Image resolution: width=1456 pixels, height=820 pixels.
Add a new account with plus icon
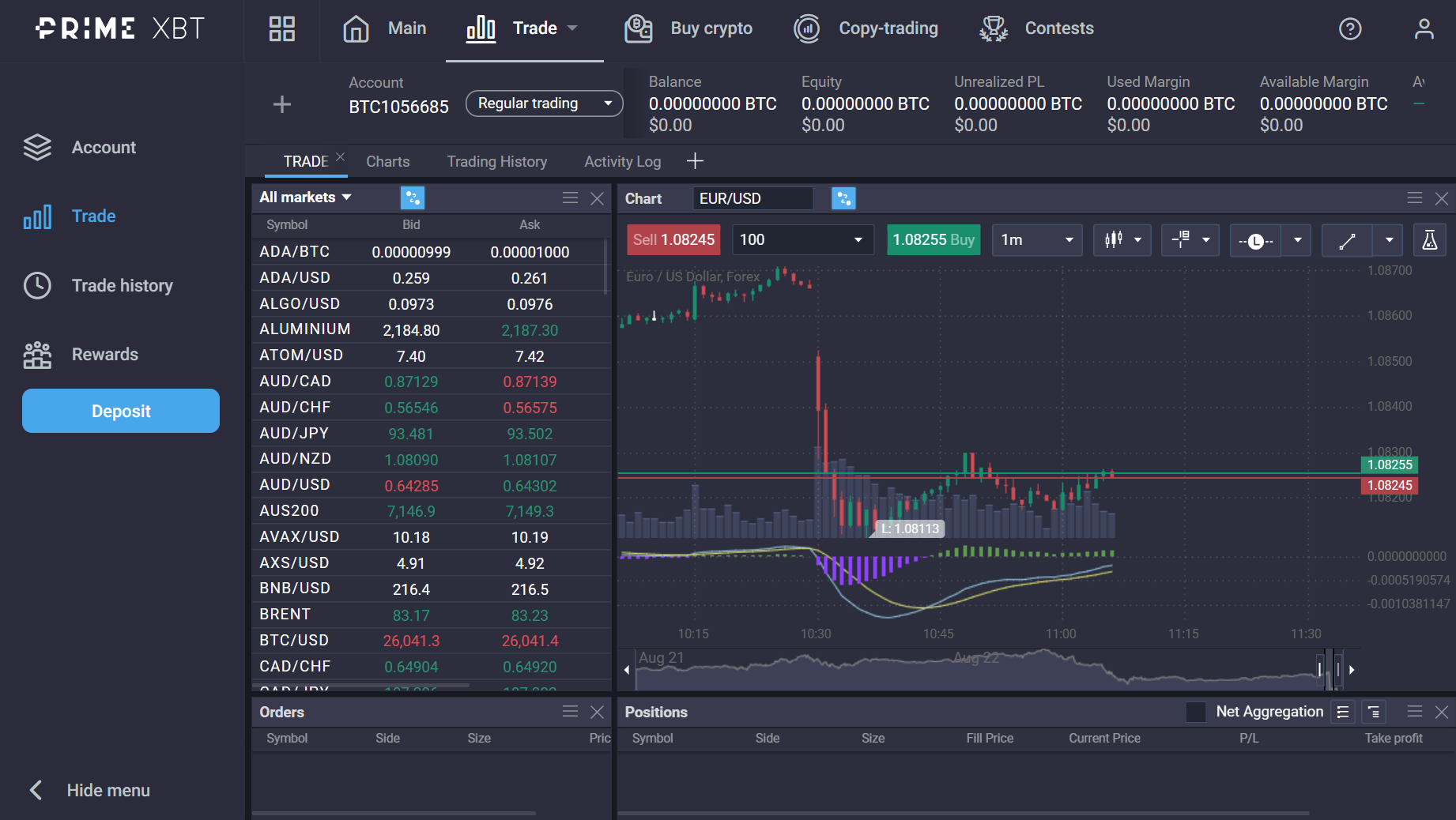(x=282, y=104)
